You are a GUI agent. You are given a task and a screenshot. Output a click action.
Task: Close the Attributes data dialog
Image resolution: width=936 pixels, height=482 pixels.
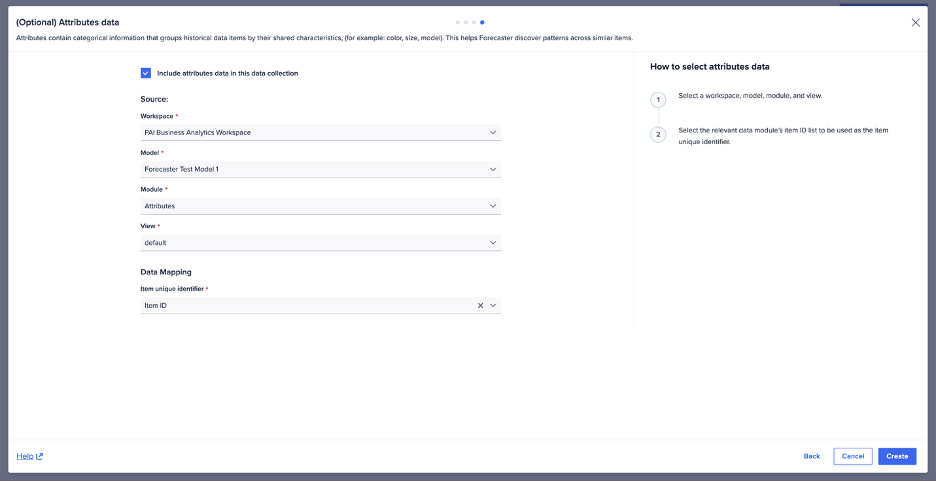pos(915,22)
